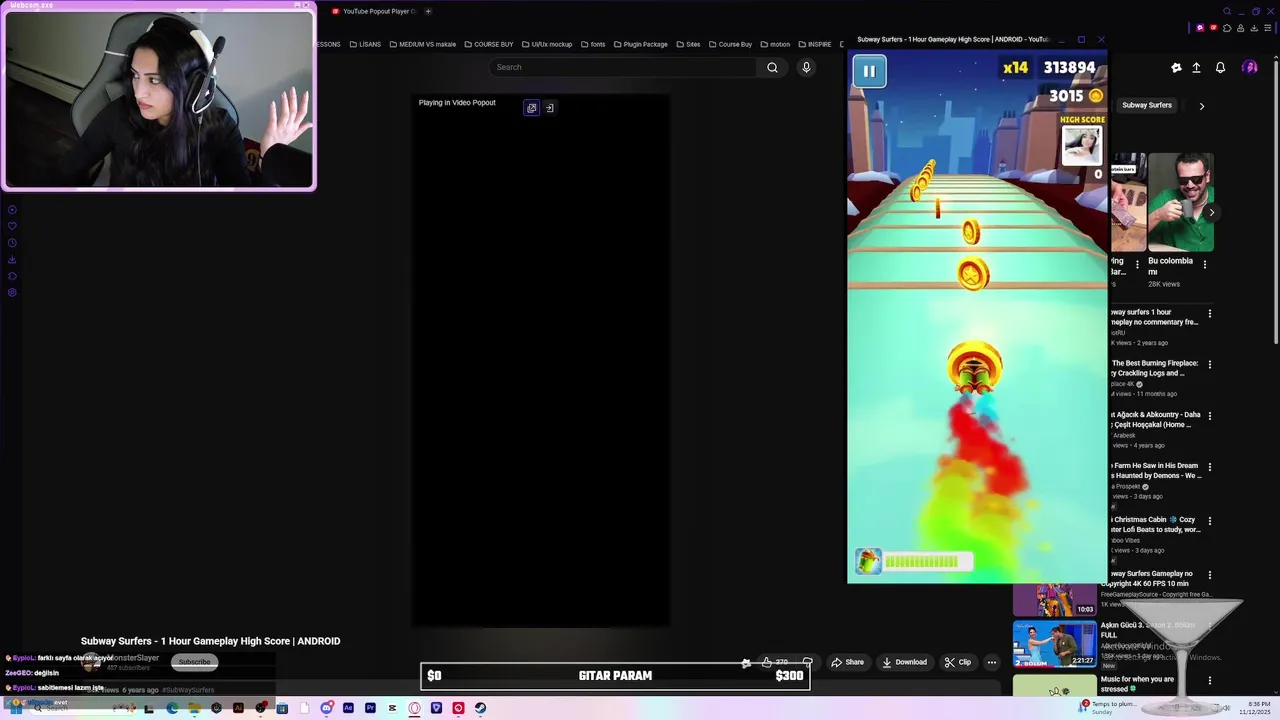Image resolution: width=1280 pixels, height=720 pixels.
Task: Open the 'Bu colombia mı' Short thumbnail
Action: click(1181, 202)
